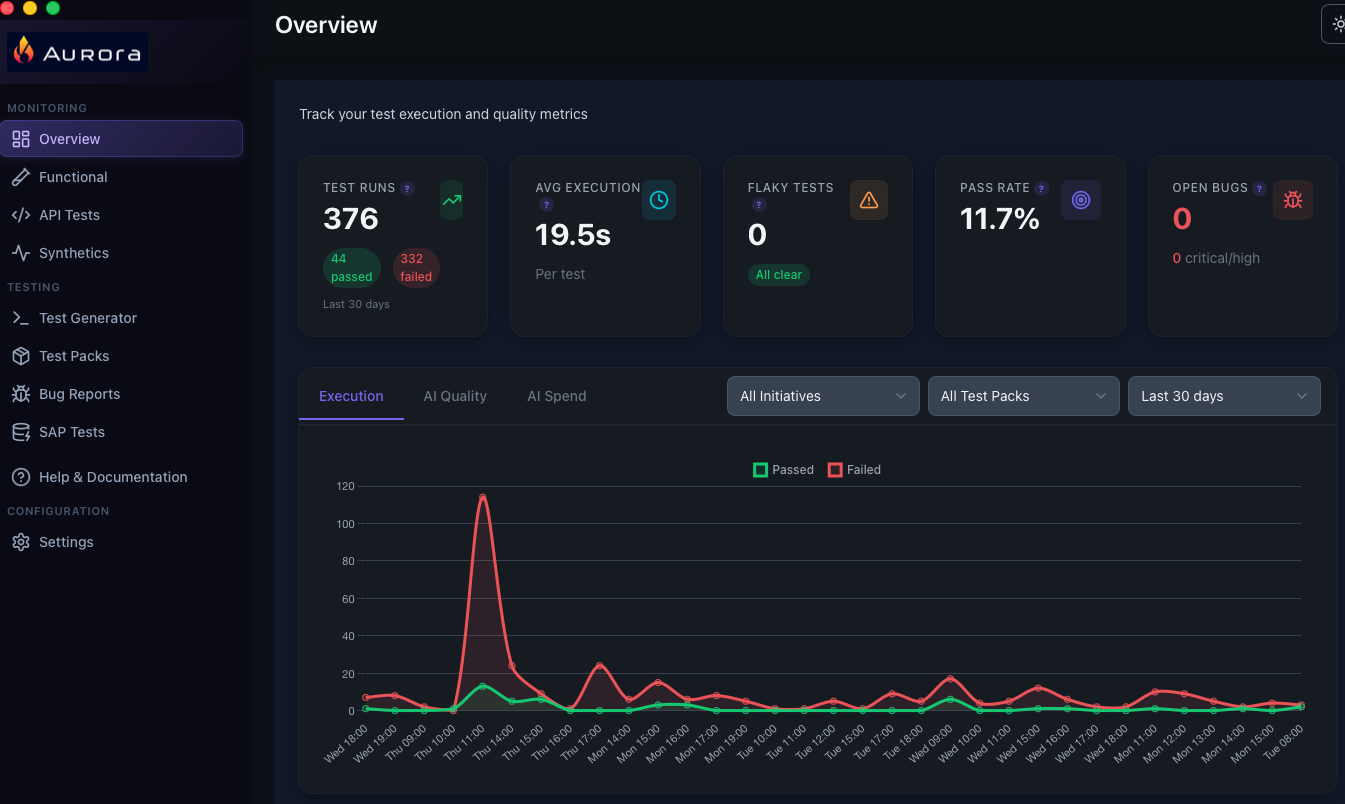The height and width of the screenshot is (804, 1345).
Task: Click the 11.7% pass rate value
Action: (1000, 219)
